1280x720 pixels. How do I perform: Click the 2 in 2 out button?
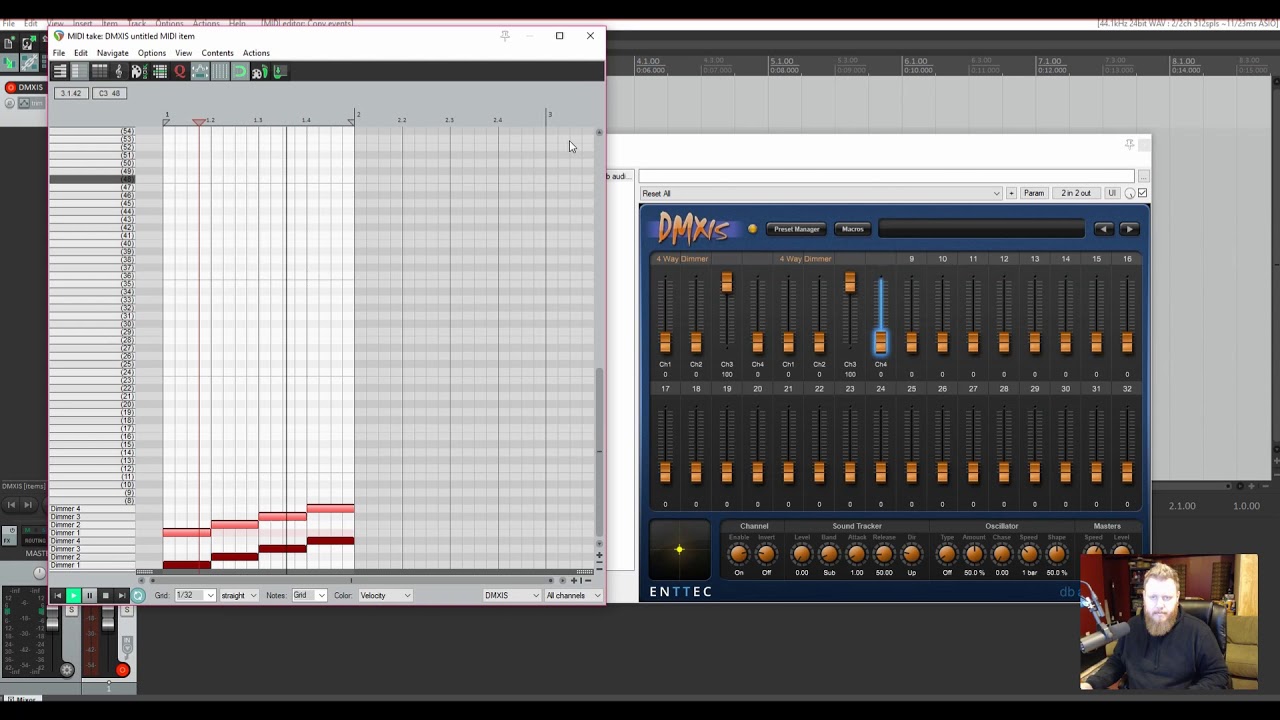click(1076, 193)
